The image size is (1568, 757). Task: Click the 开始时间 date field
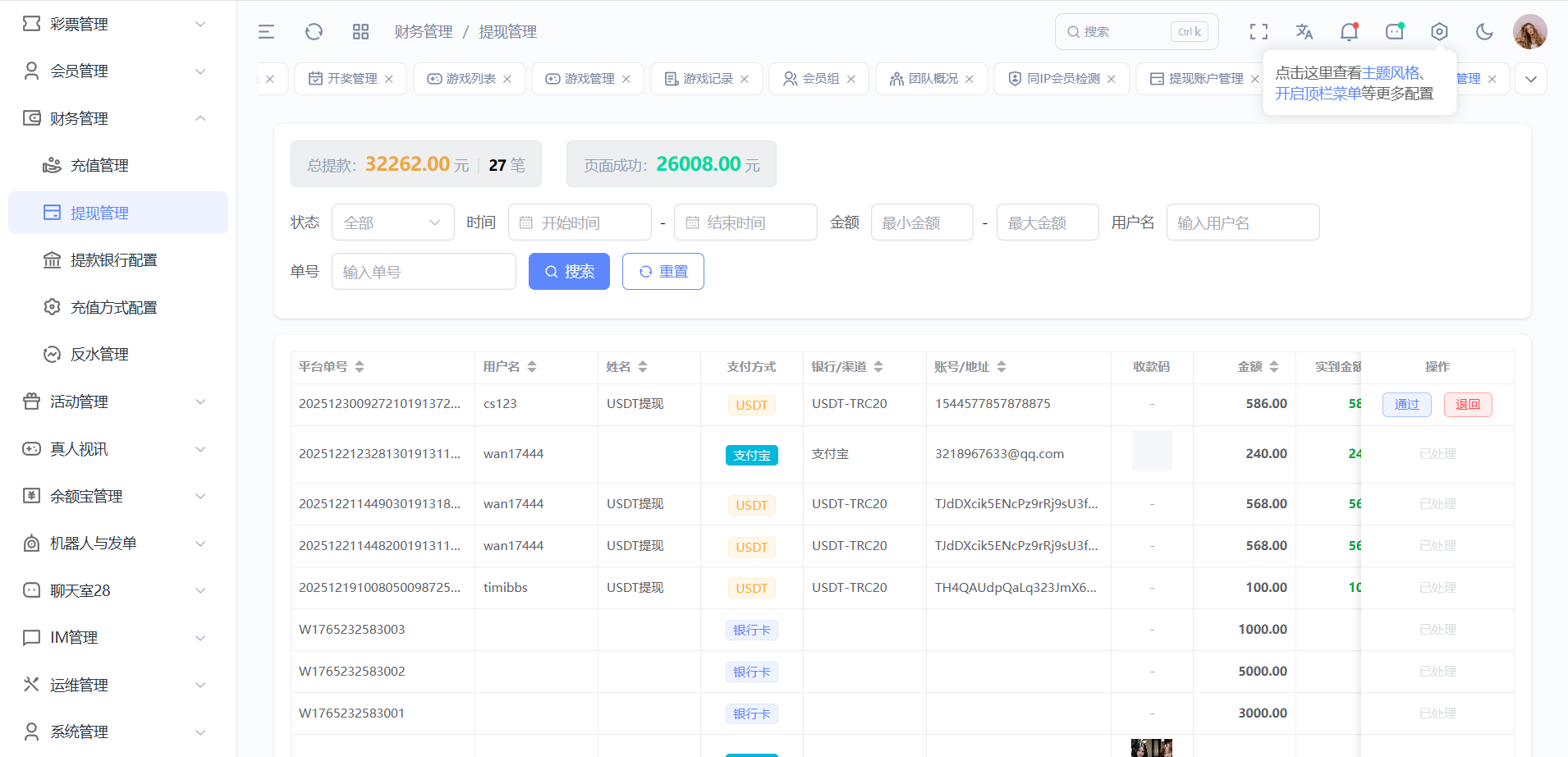pyautogui.click(x=580, y=223)
